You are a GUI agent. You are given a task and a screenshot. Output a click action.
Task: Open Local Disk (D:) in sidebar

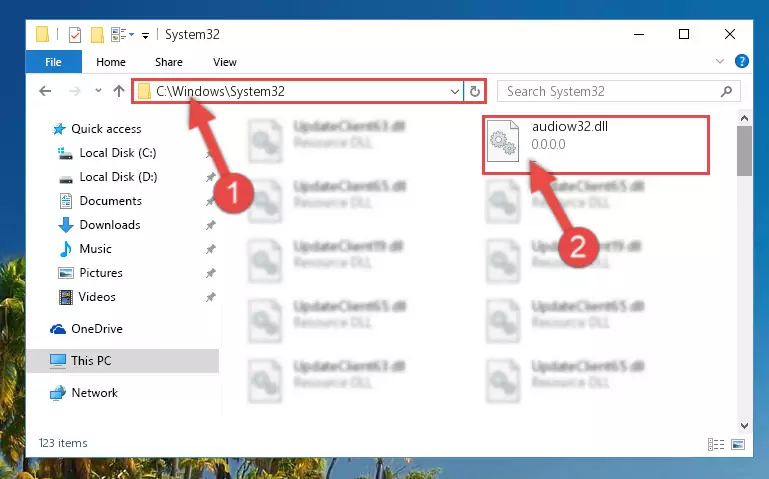(x=118, y=177)
